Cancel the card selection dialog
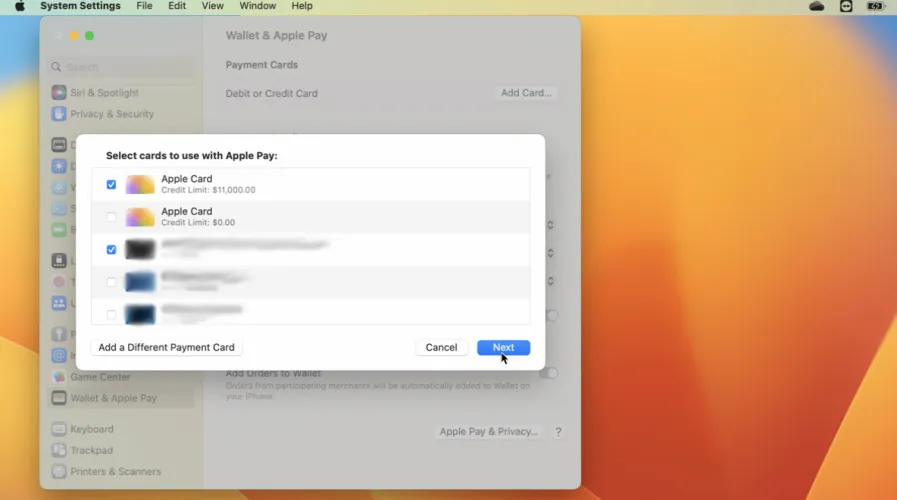 441,348
